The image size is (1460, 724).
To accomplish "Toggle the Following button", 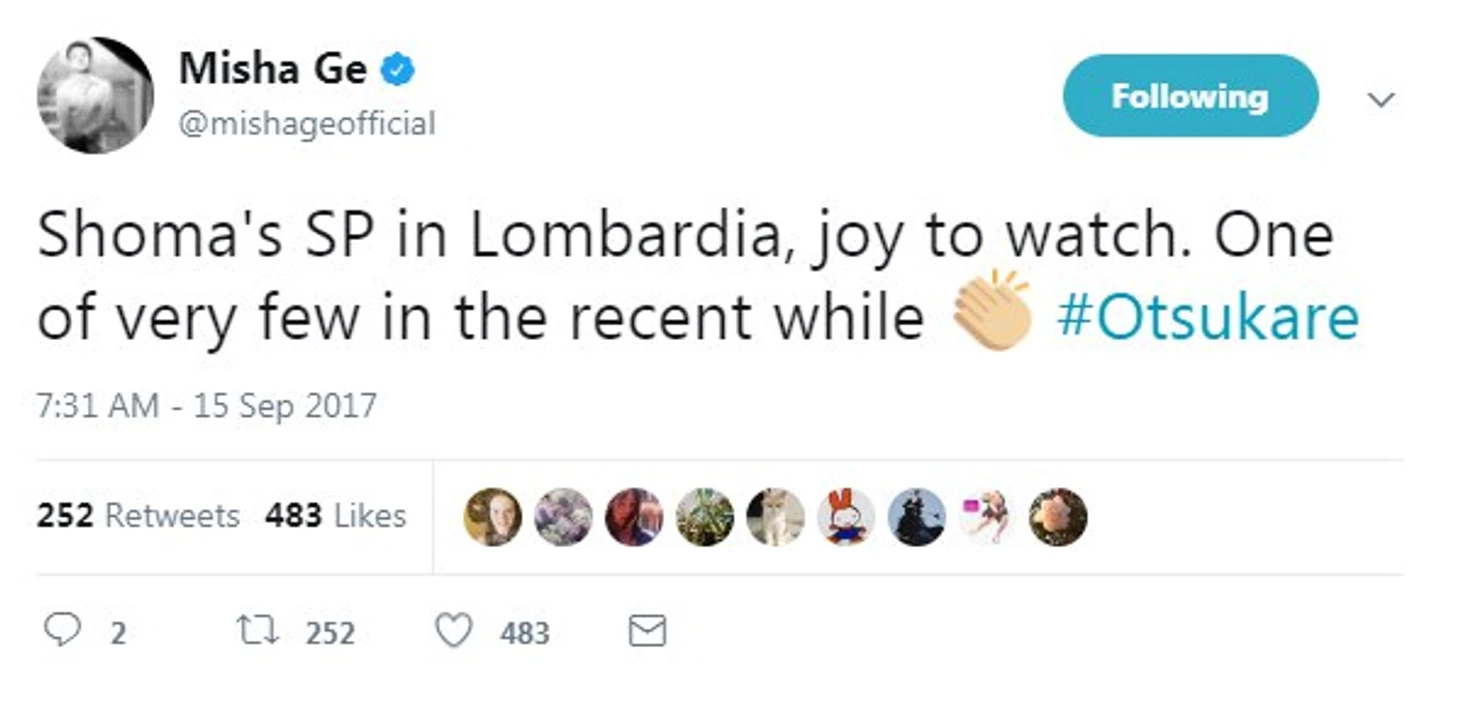I will click(1189, 96).
